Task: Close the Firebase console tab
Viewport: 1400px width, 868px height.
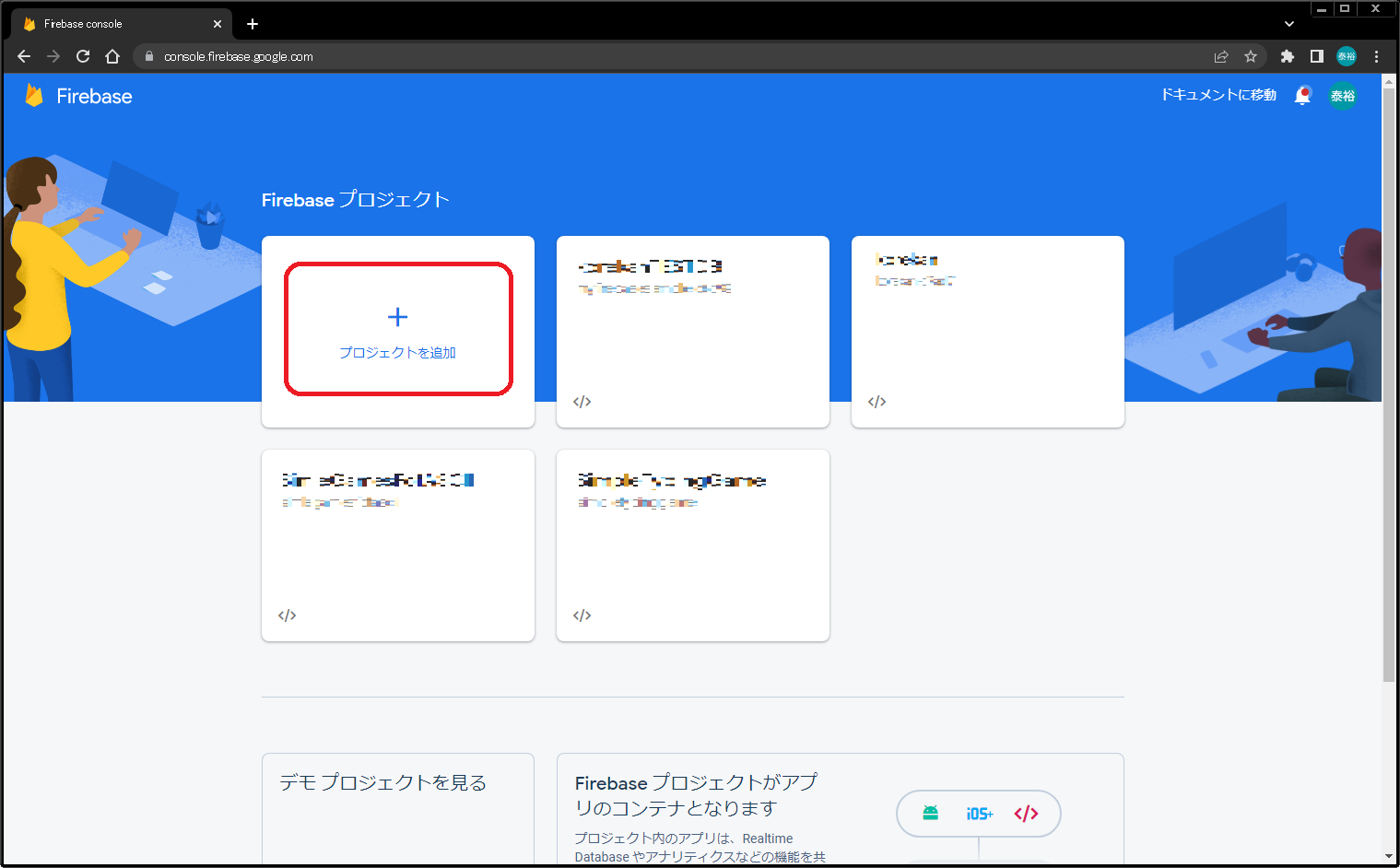Action: [x=218, y=24]
